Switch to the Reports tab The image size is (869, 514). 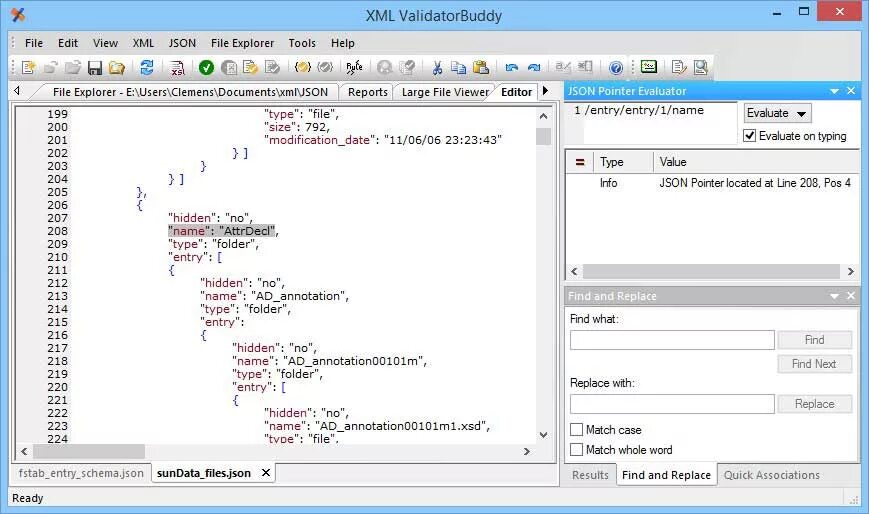click(367, 92)
